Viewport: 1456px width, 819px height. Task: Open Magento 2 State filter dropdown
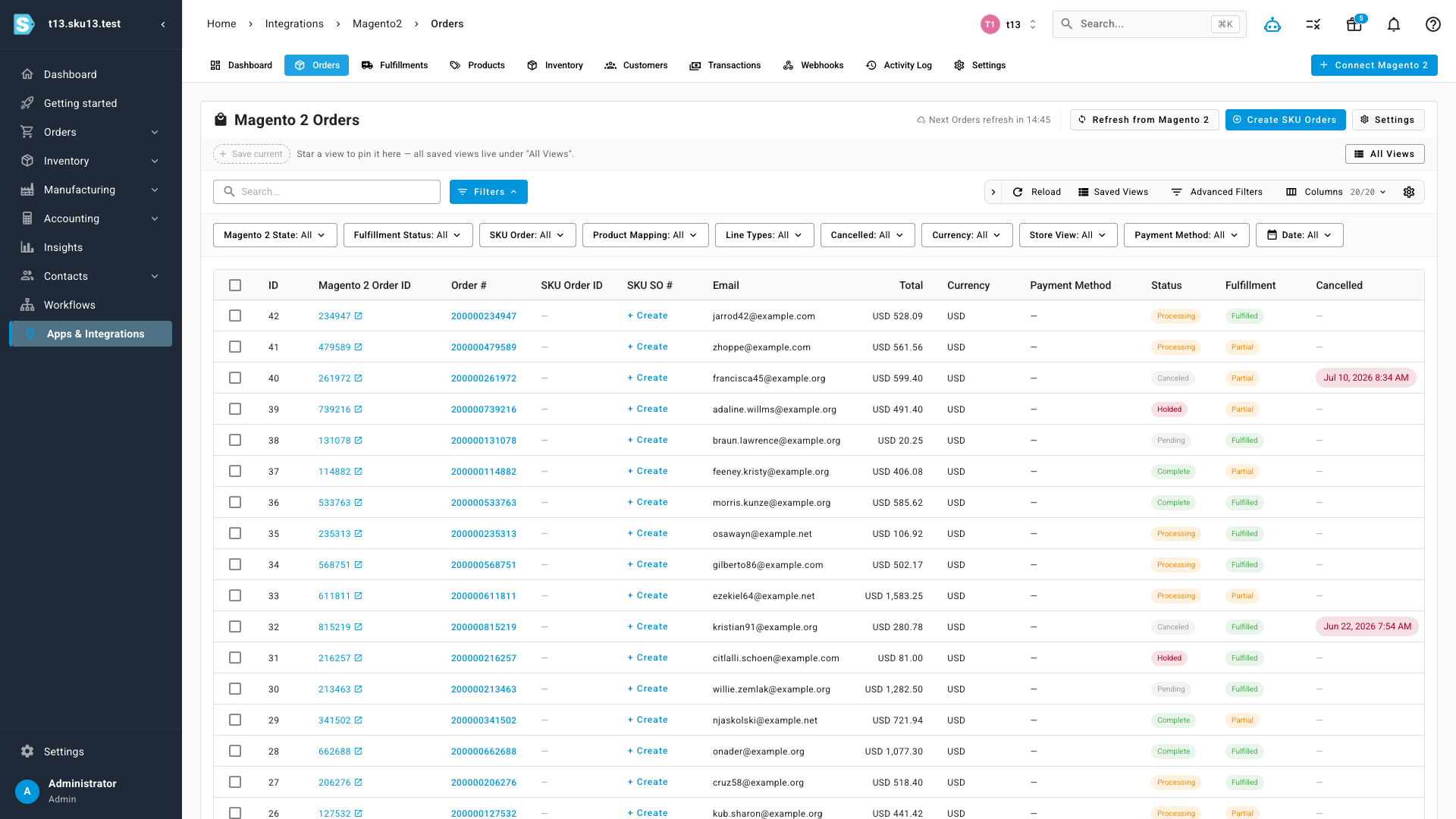coord(275,235)
